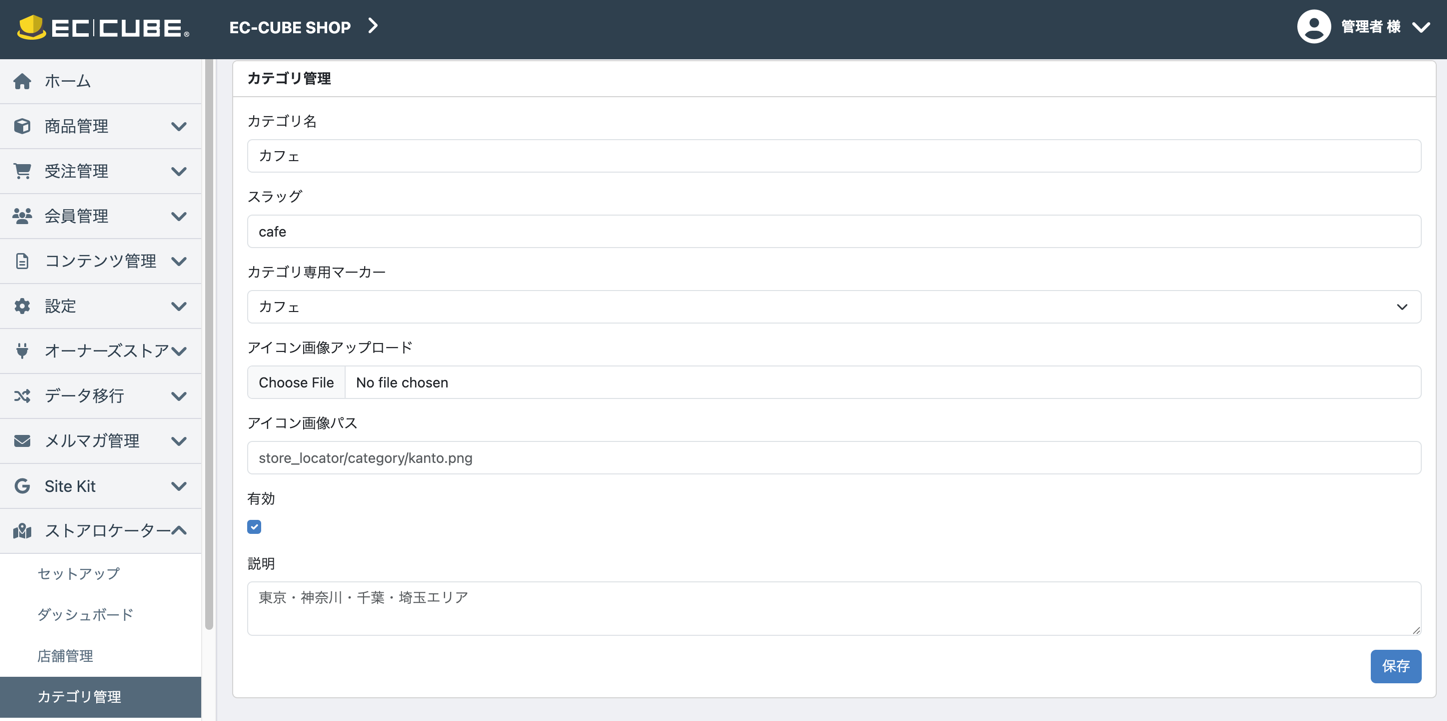The width and height of the screenshot is (1447, 721).
Task: Uncheck the 有効 checkbox
Action: [x=254, y=527]
